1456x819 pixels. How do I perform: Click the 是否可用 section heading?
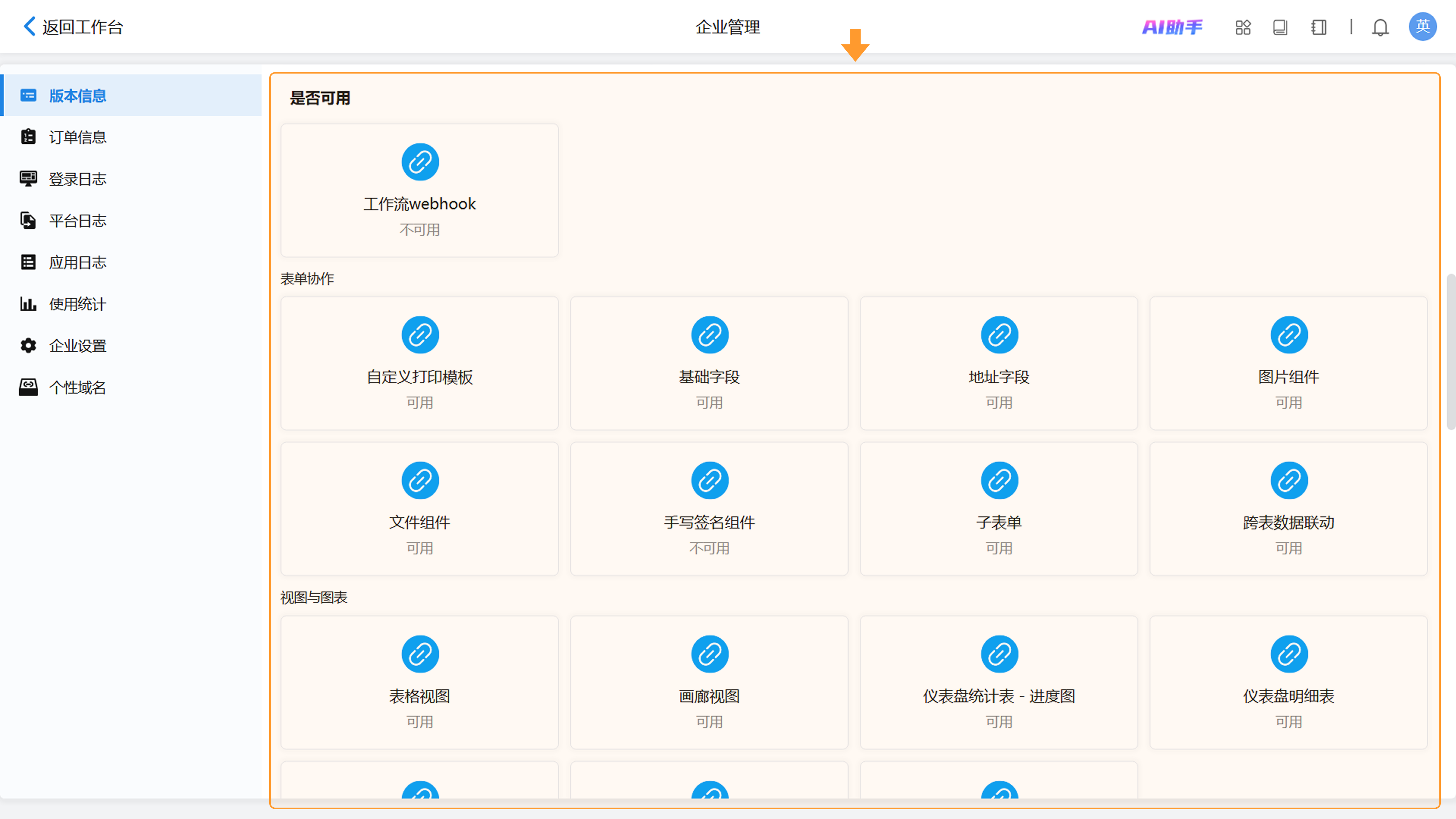[320, 98]
